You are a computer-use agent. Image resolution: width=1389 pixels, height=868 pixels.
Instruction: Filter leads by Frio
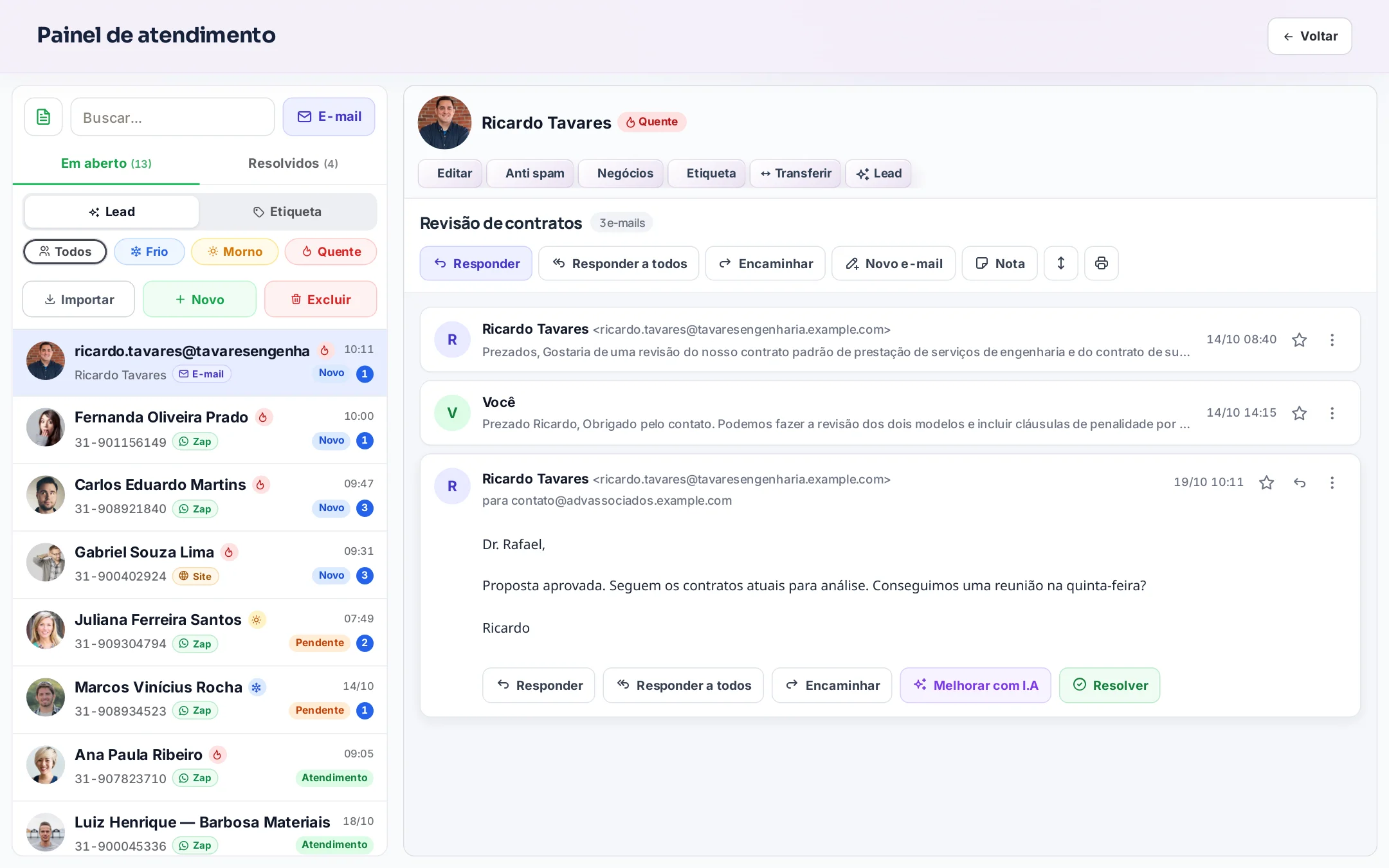tap(149, 251)
